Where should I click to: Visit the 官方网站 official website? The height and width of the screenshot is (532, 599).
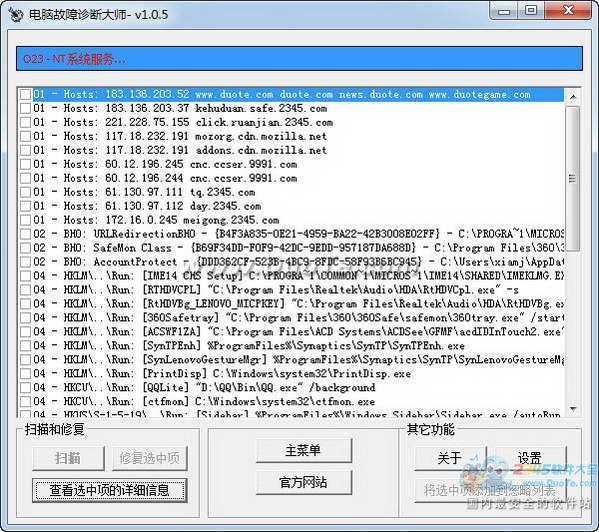(x=303, y=482)
